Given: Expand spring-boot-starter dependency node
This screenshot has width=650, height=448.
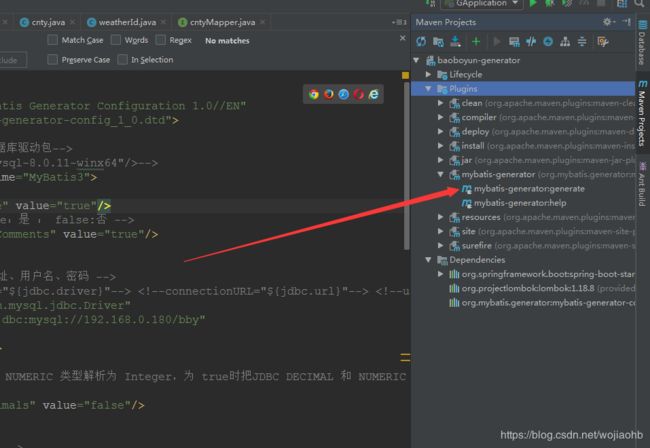Looking at the screenshot, I should (441, 274).
